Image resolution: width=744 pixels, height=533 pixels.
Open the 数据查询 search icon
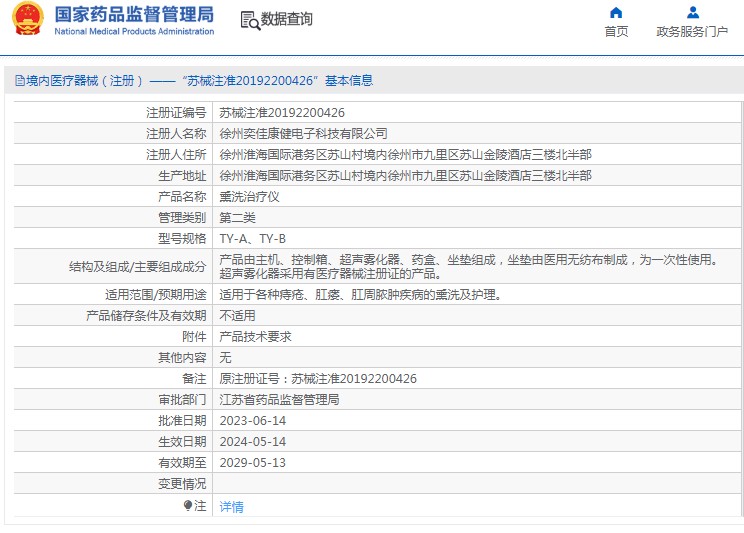click(250, 20)
